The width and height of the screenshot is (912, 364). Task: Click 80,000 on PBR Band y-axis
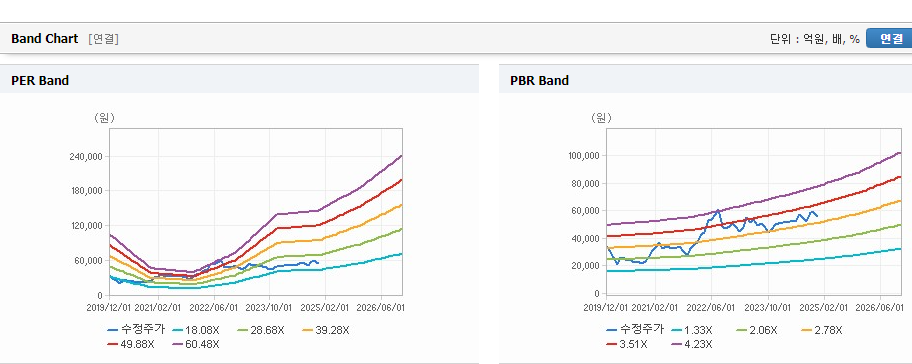coord(586,184)
